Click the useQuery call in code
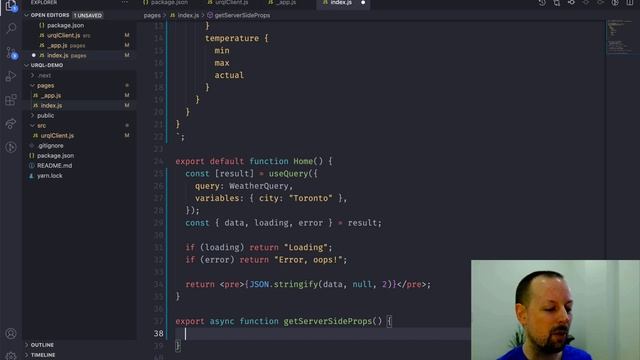This screenshot has width=640, height=360. pyautogui.click(x=288, y=174)
